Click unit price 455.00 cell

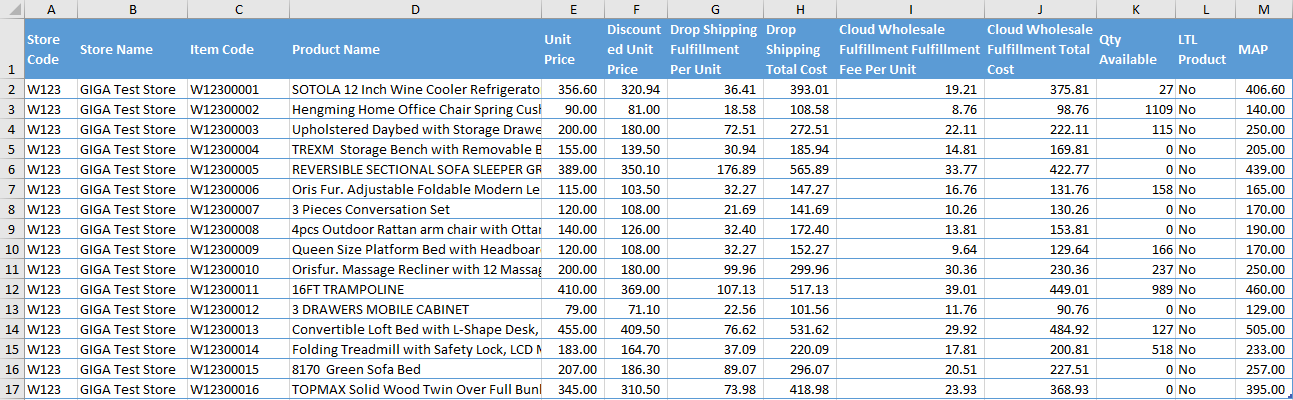(572, 329)
